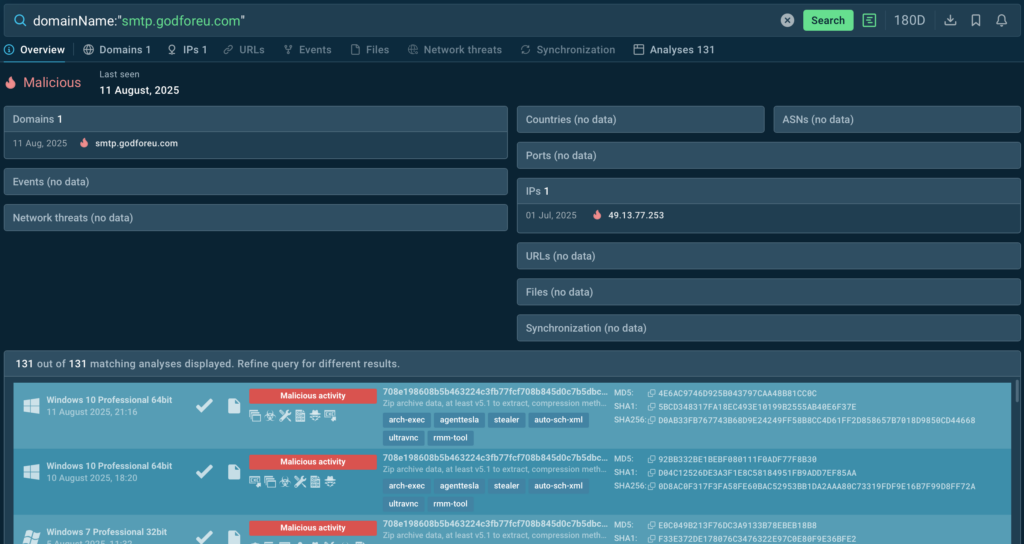Image resolution: width=1024 pixels, height=544 pixels.
Task: Open the 180D time range selector
Action: pyautogui.click(x=909, y=20)
